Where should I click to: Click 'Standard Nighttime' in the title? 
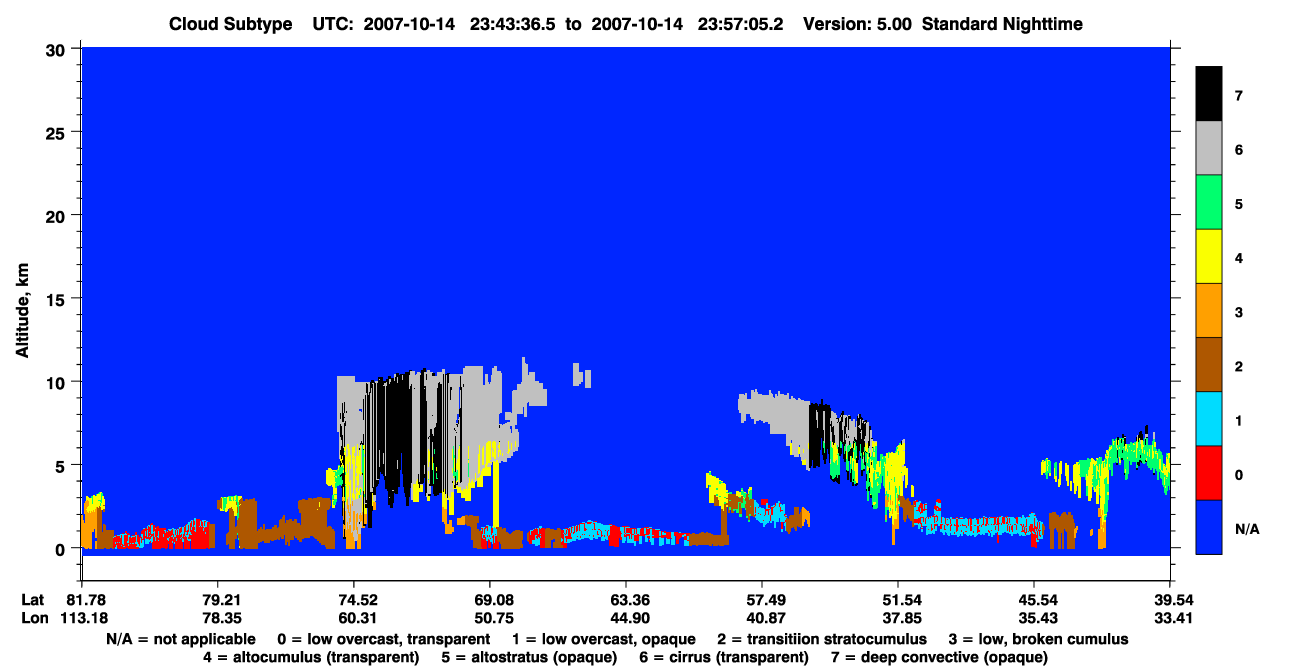tap(1002, 24)
